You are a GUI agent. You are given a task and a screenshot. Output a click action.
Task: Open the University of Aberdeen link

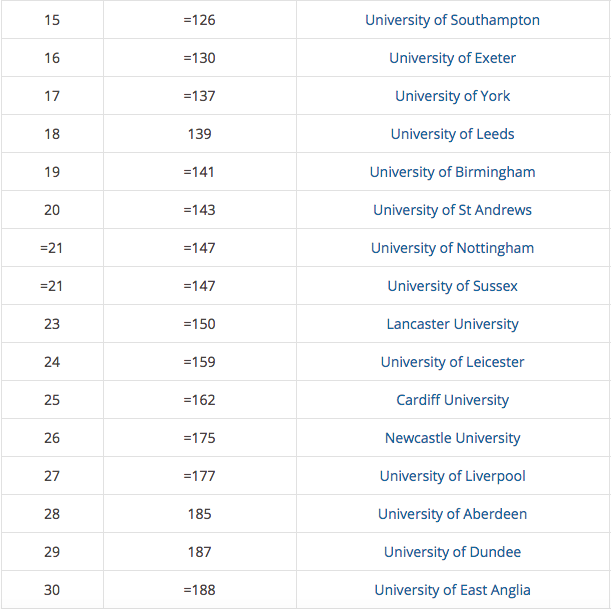(x=452, y=514)
